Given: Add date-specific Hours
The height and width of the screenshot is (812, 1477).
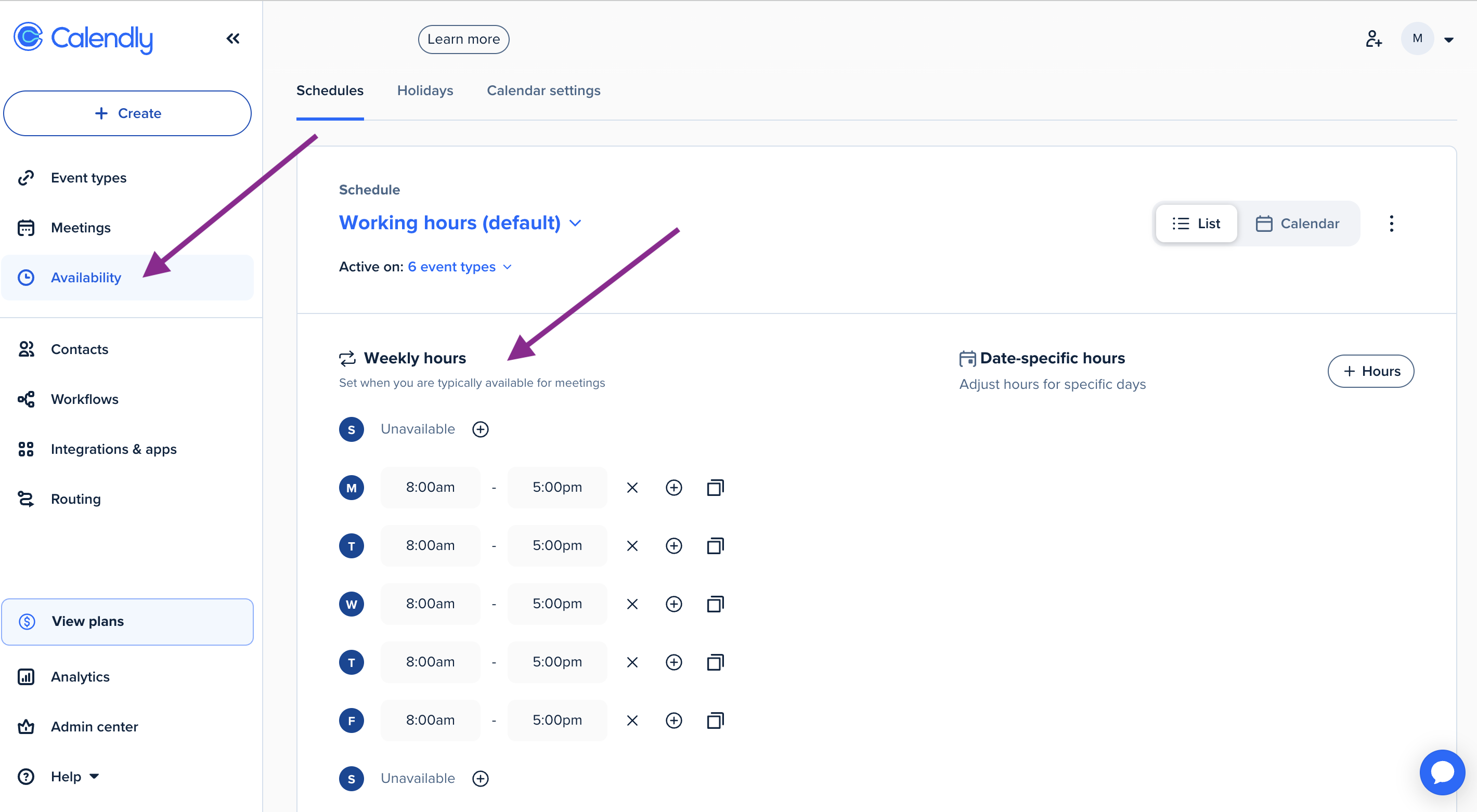Looking at the screenshot, I should pos(1371,371).
